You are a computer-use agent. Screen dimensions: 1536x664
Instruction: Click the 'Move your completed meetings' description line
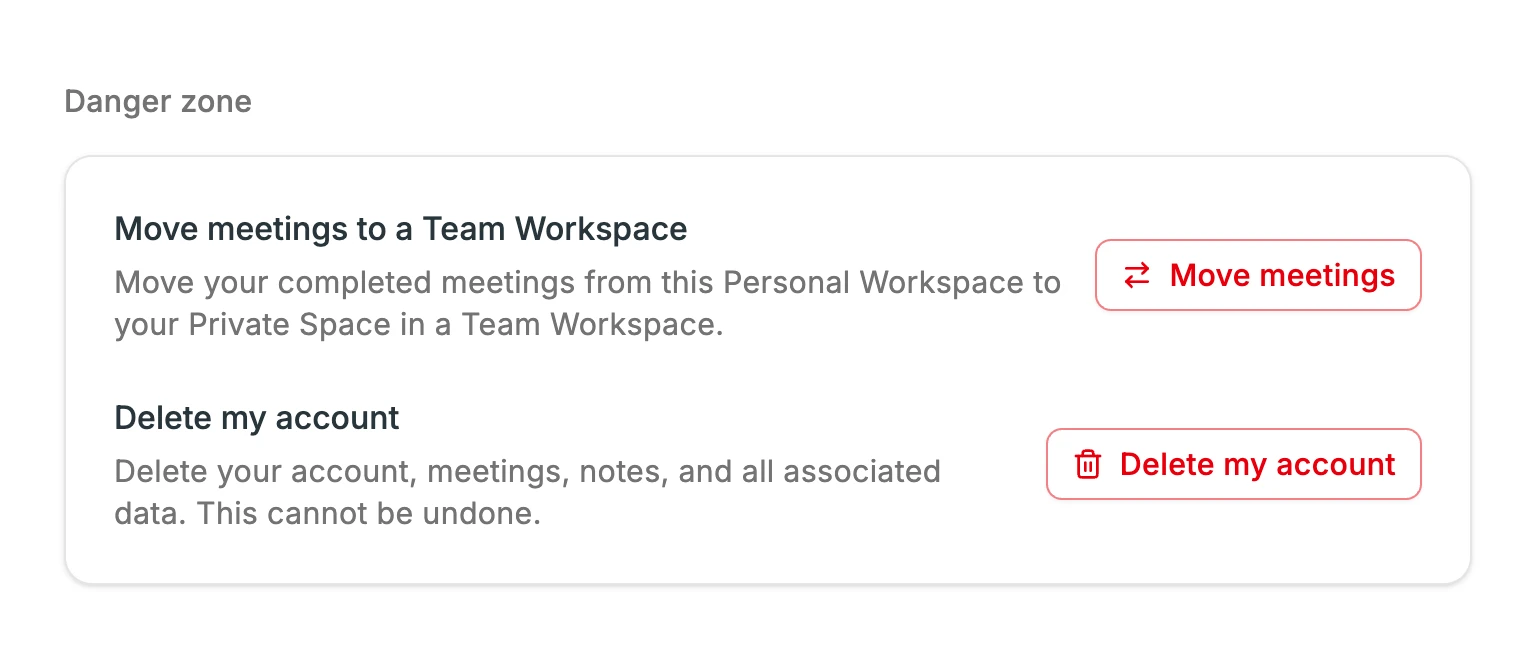click(x=588, y=283)
